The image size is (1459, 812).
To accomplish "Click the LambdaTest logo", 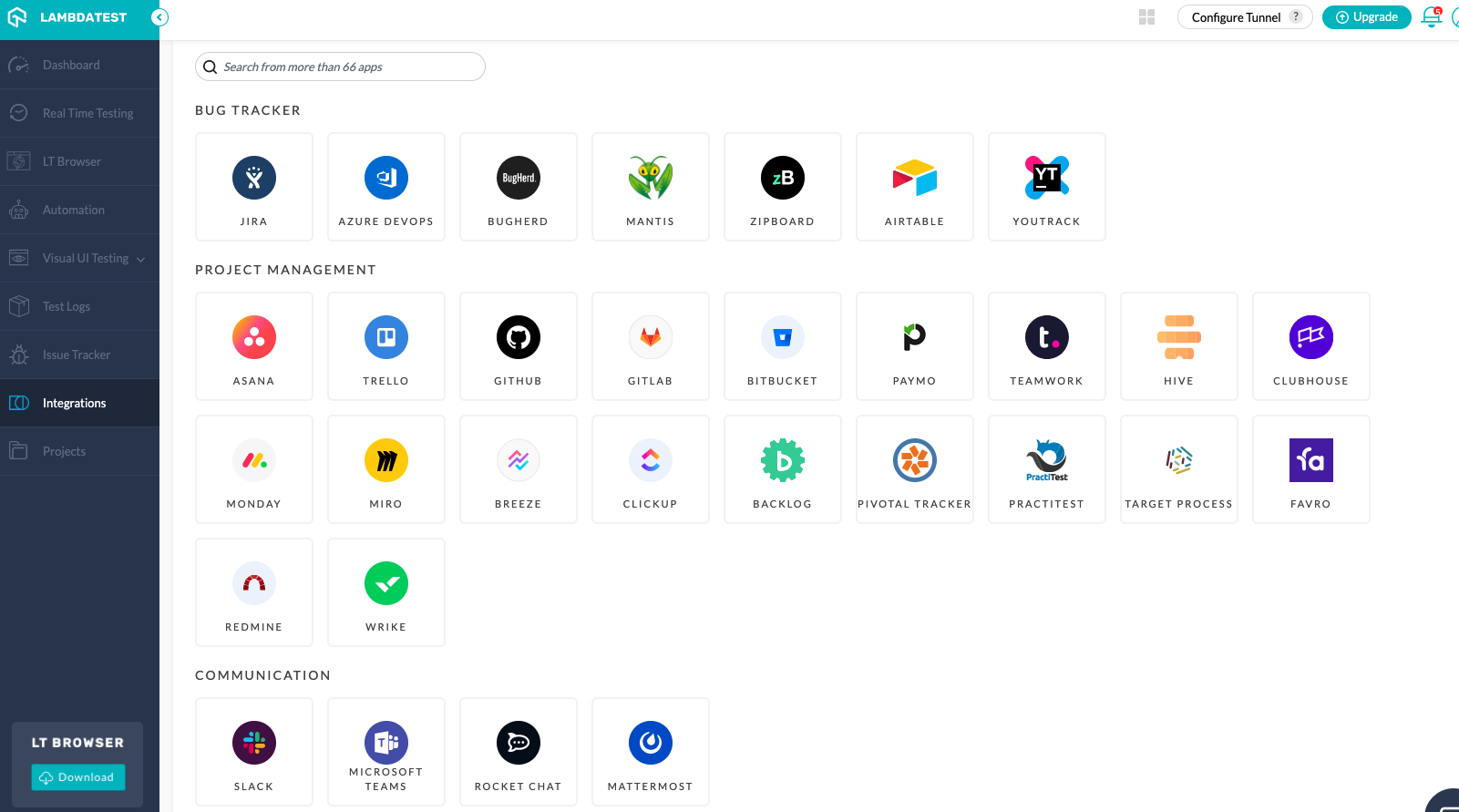I will [67, 17].
